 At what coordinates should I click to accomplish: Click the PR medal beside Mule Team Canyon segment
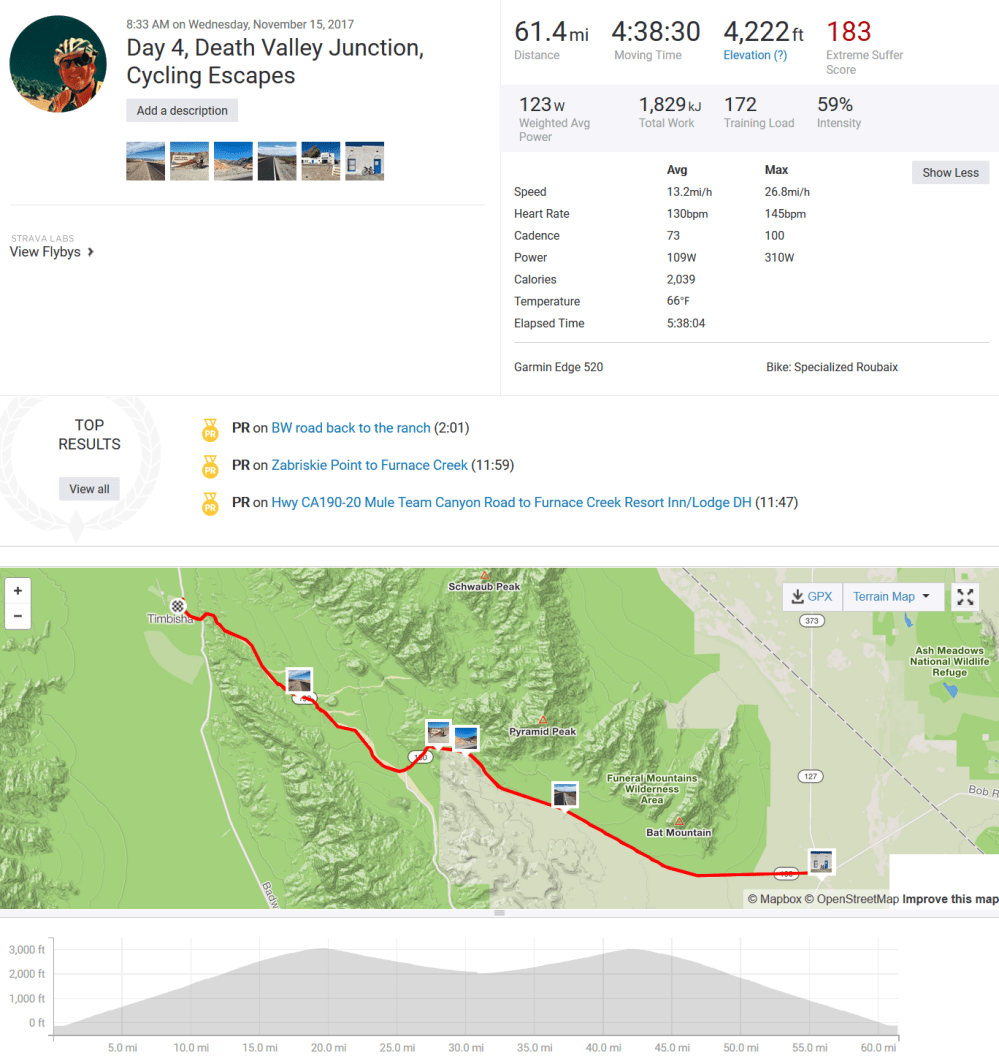click(x=210, y=503)
